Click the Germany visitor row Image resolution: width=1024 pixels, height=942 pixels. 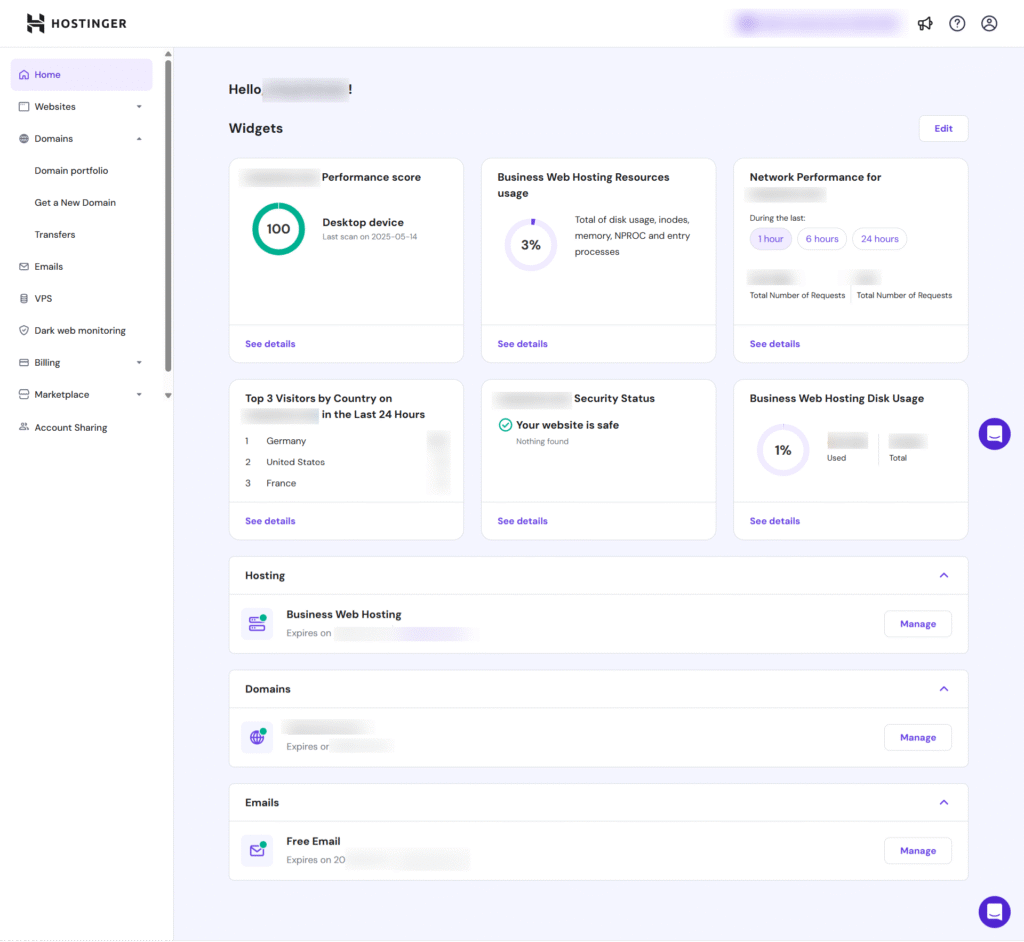346,441
